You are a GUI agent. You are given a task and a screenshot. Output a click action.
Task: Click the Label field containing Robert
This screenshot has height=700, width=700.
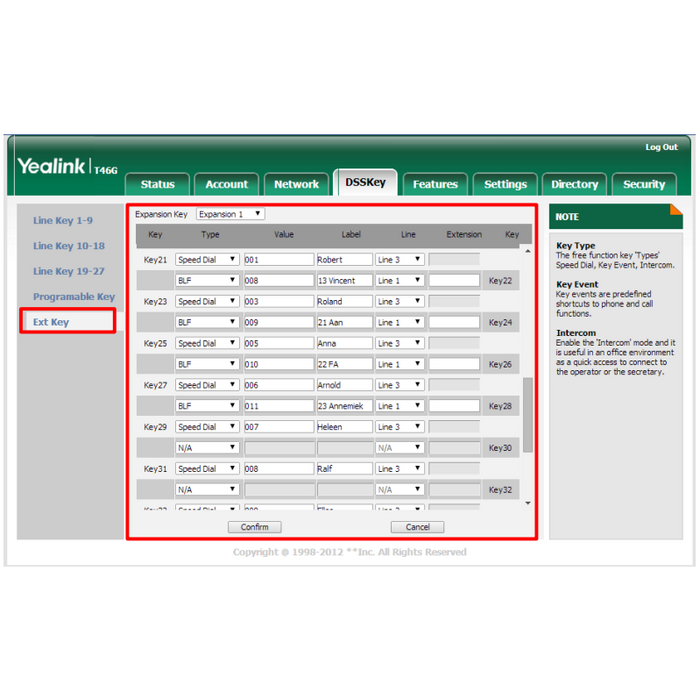[x=343, y=260]
